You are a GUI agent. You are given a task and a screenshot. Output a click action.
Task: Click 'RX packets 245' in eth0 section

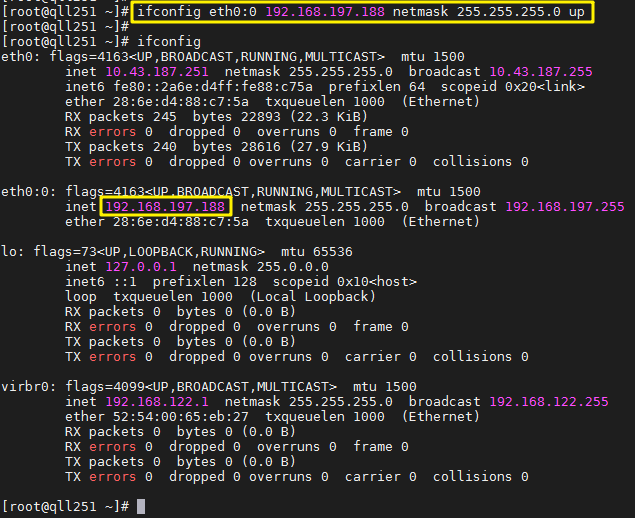(121, 117)
